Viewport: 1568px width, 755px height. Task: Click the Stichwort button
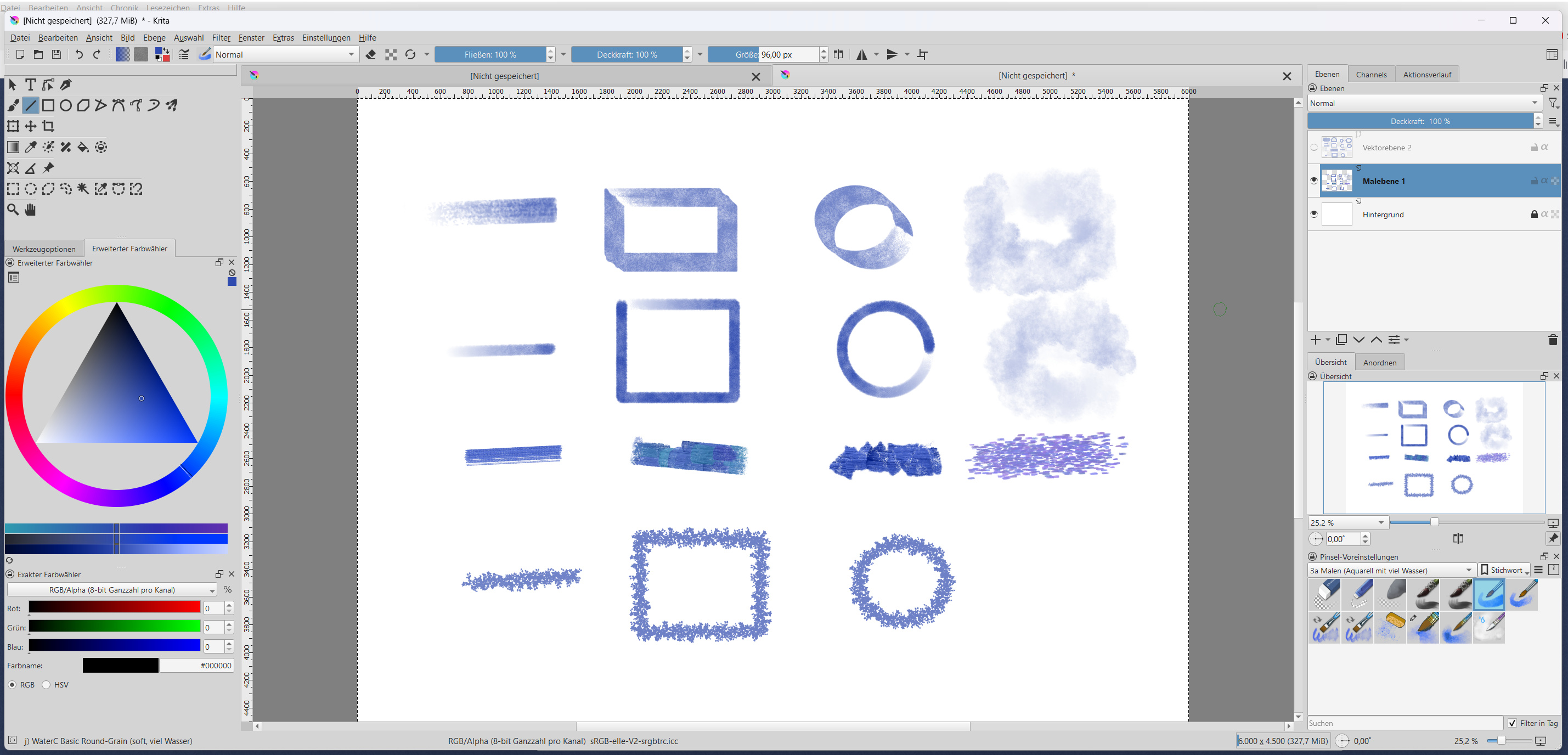[1505, 571]
